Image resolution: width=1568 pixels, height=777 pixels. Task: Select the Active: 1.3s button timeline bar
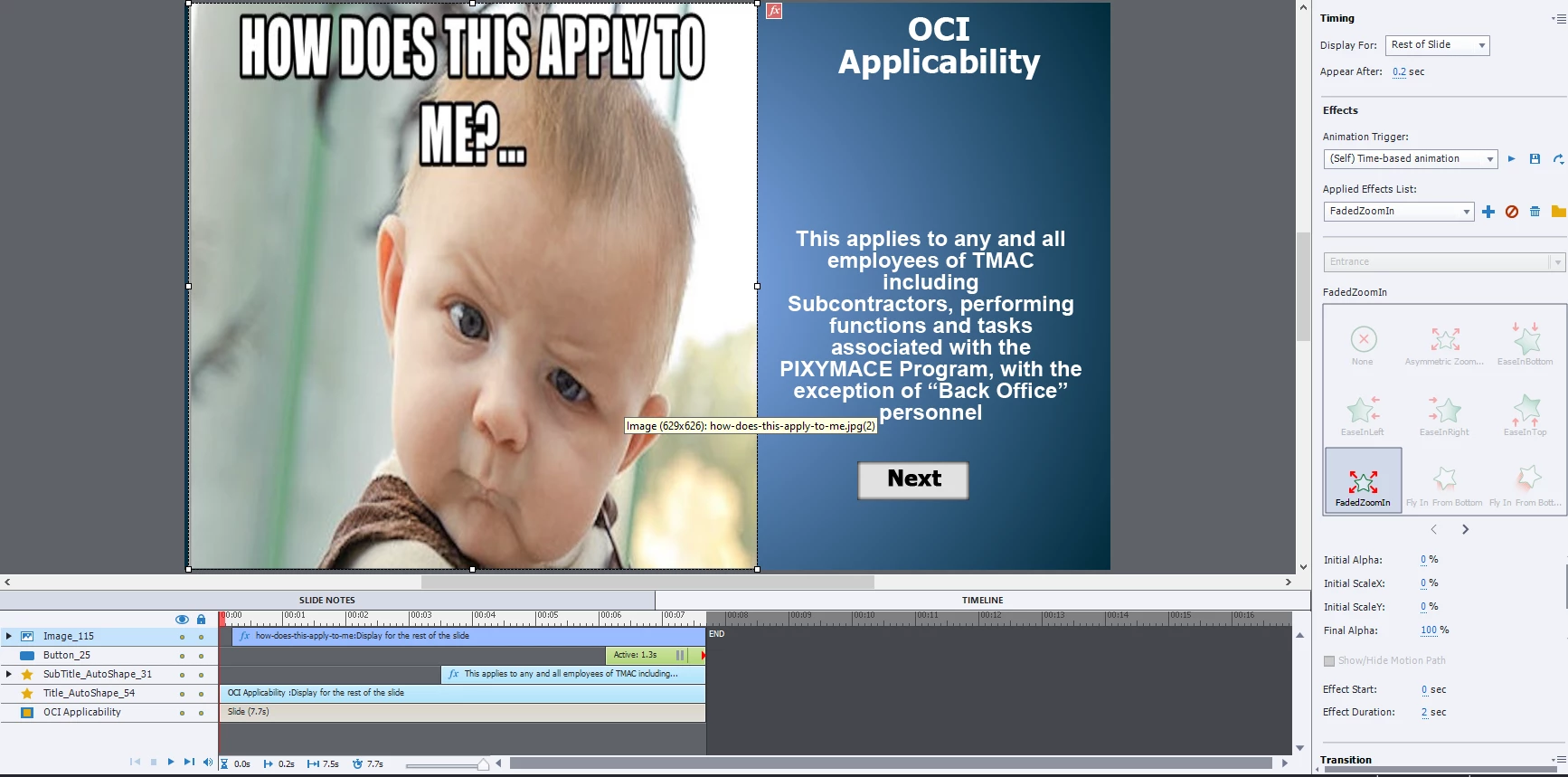(655, 656)
